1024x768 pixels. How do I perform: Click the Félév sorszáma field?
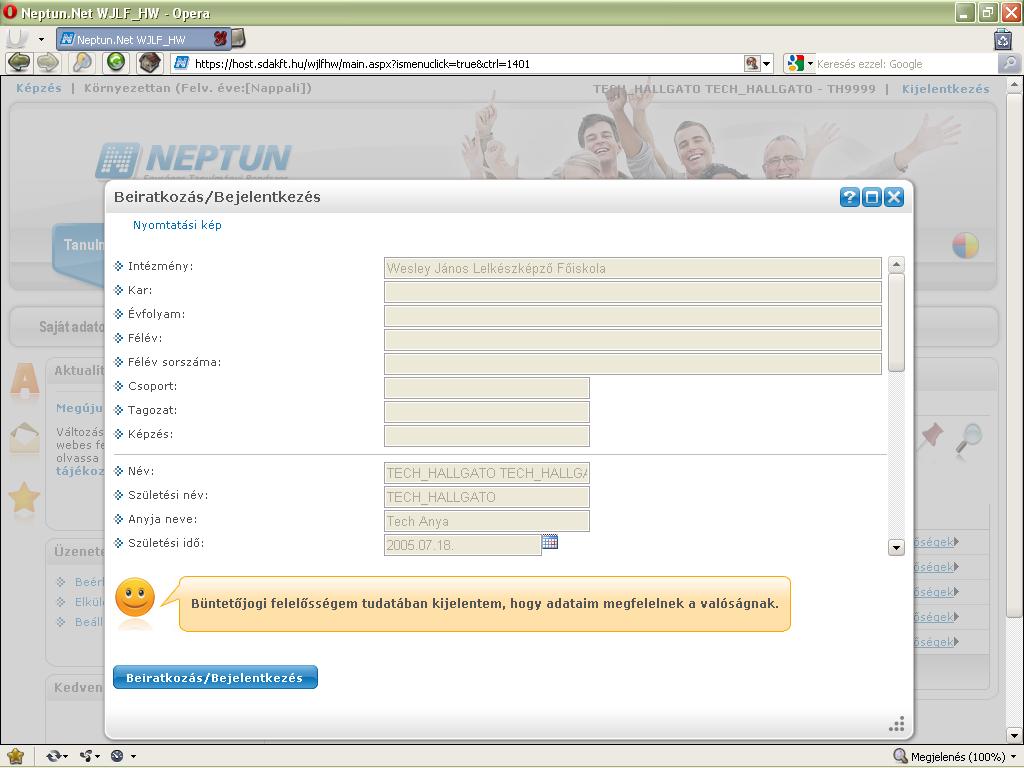633,364
